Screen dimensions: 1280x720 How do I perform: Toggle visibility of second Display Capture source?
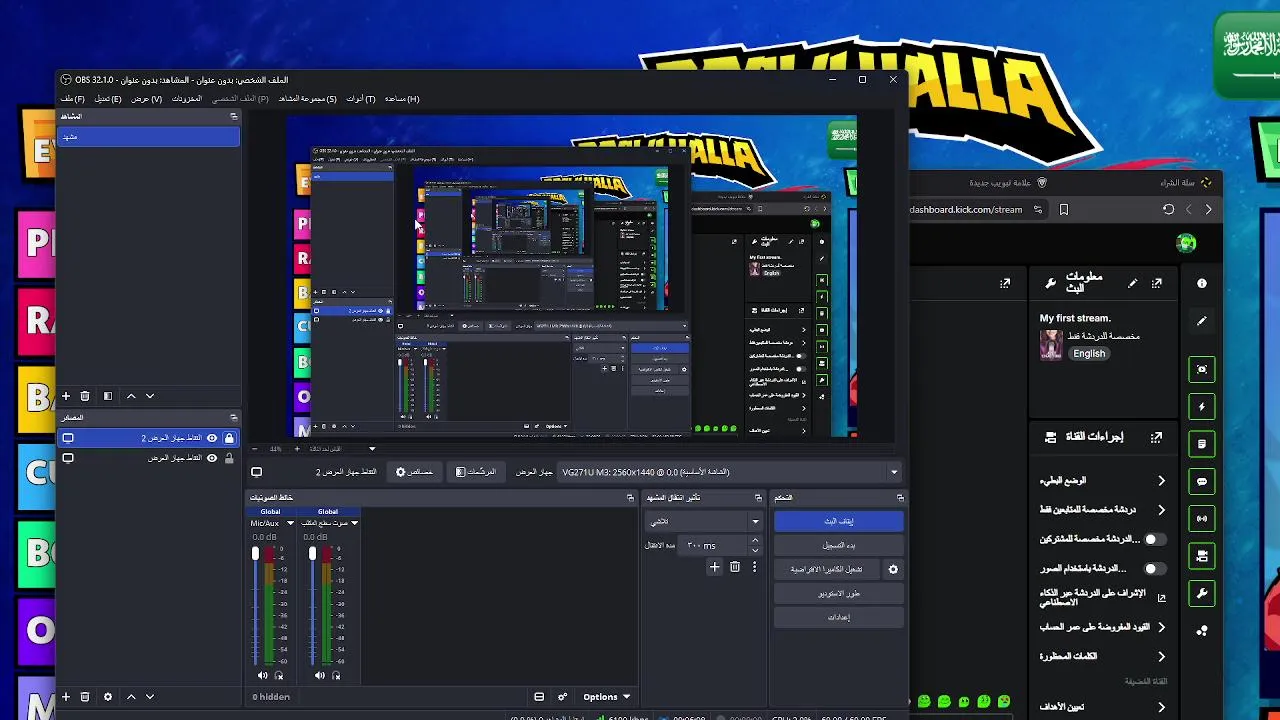(212, 458)
